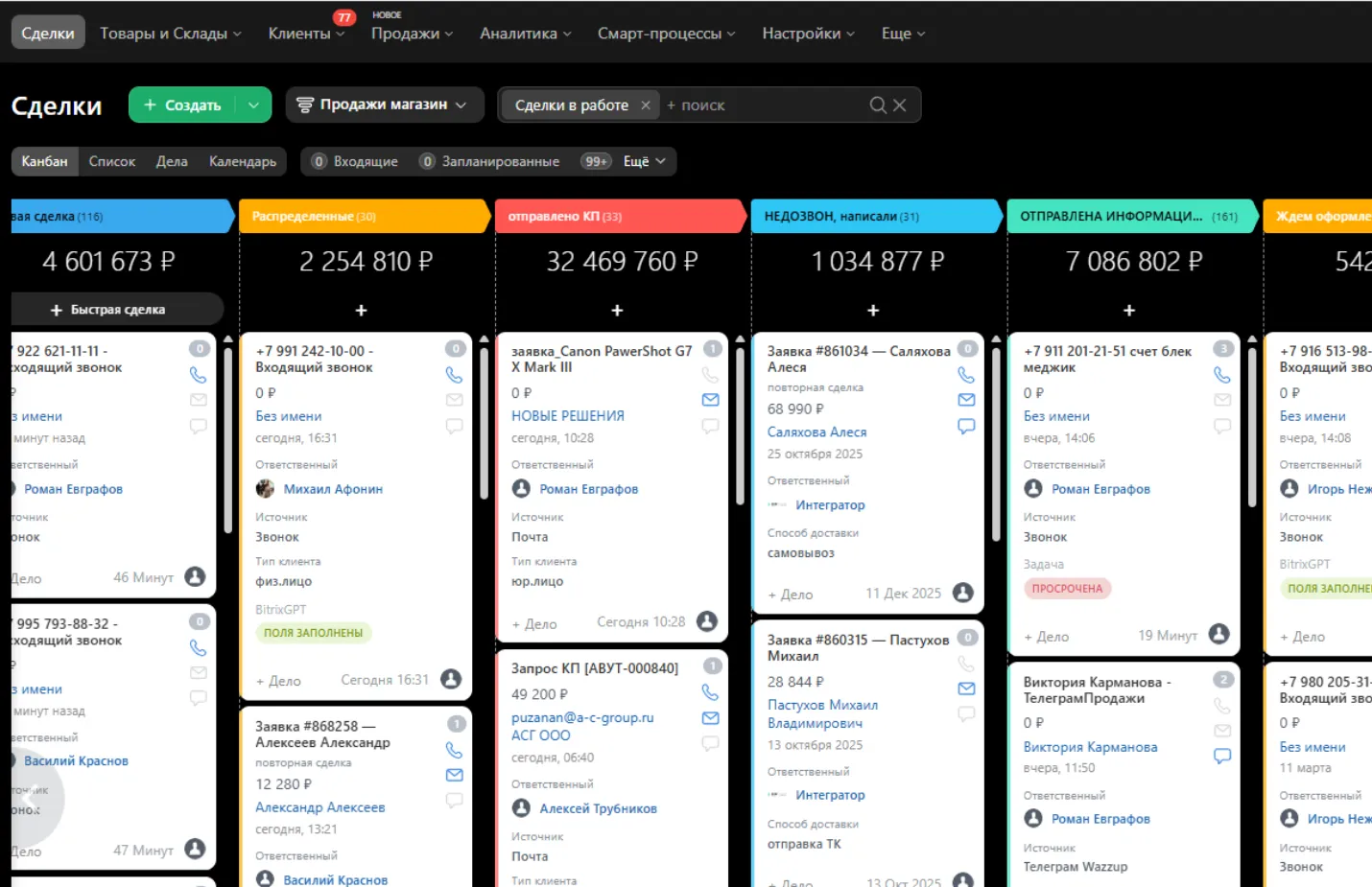Click envelope icon on Заявка #860315 card
The image size is (1372, 887).
point(966,689)
